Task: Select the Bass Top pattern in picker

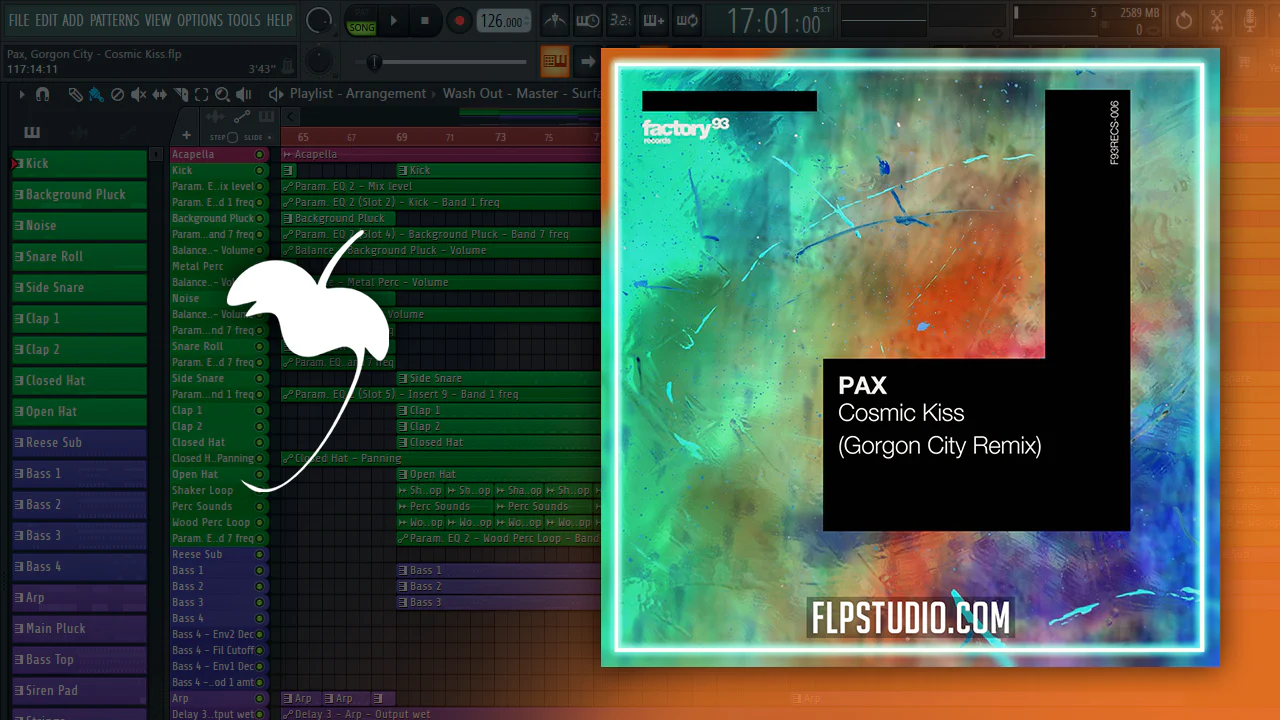Action: [x=79, y=660]
